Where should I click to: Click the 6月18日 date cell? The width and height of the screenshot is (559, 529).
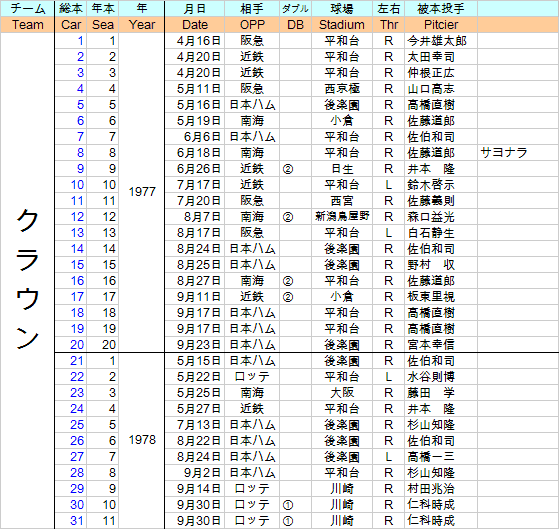[x=195, y=153]
